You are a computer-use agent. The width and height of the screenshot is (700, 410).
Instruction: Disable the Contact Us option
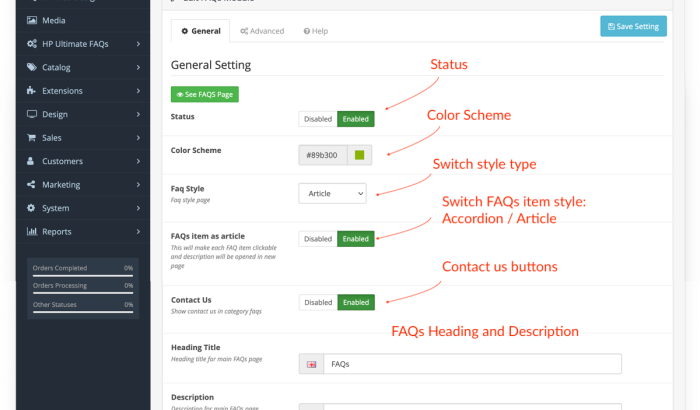point(318,302)
